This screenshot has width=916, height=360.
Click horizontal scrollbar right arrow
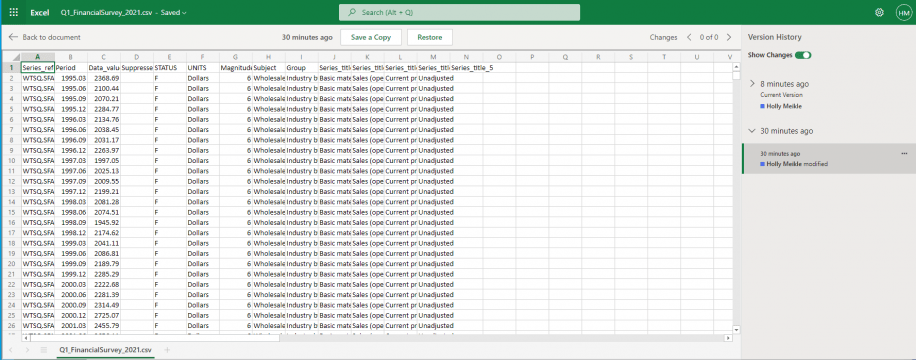(x=728, y=338)
